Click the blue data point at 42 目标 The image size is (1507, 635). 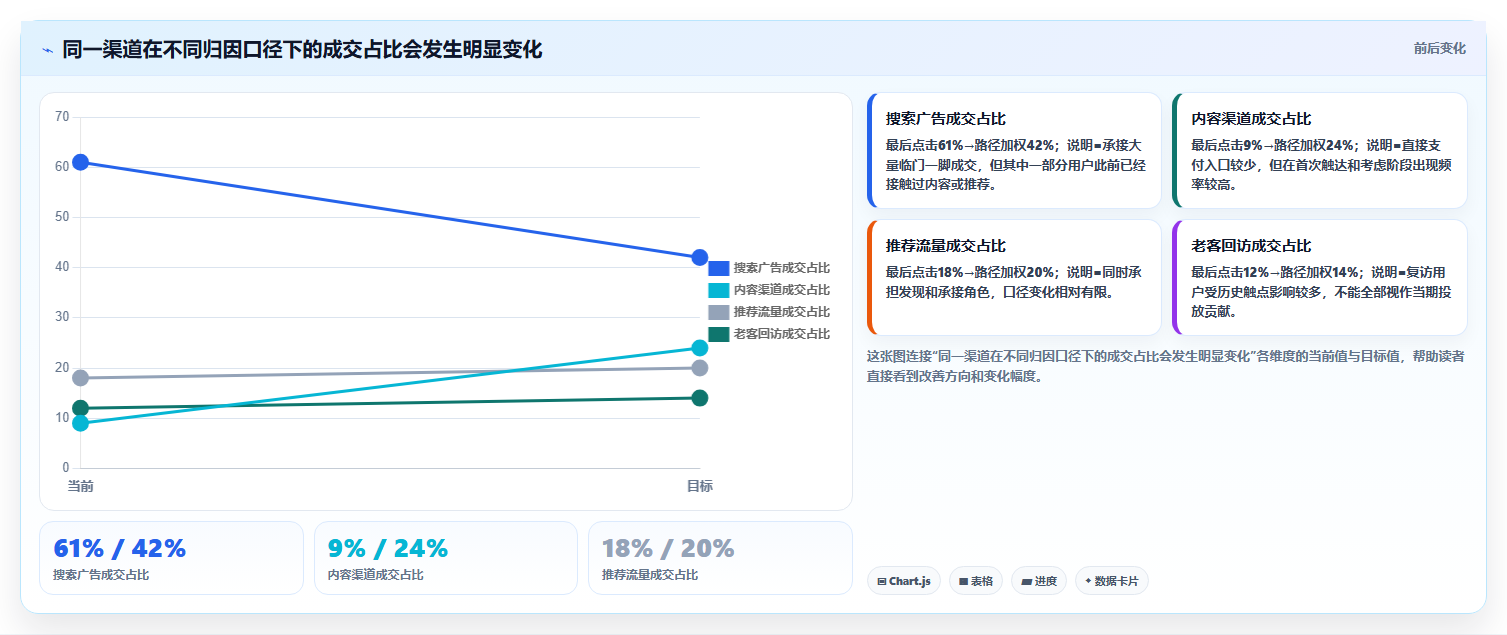(700, 258)
